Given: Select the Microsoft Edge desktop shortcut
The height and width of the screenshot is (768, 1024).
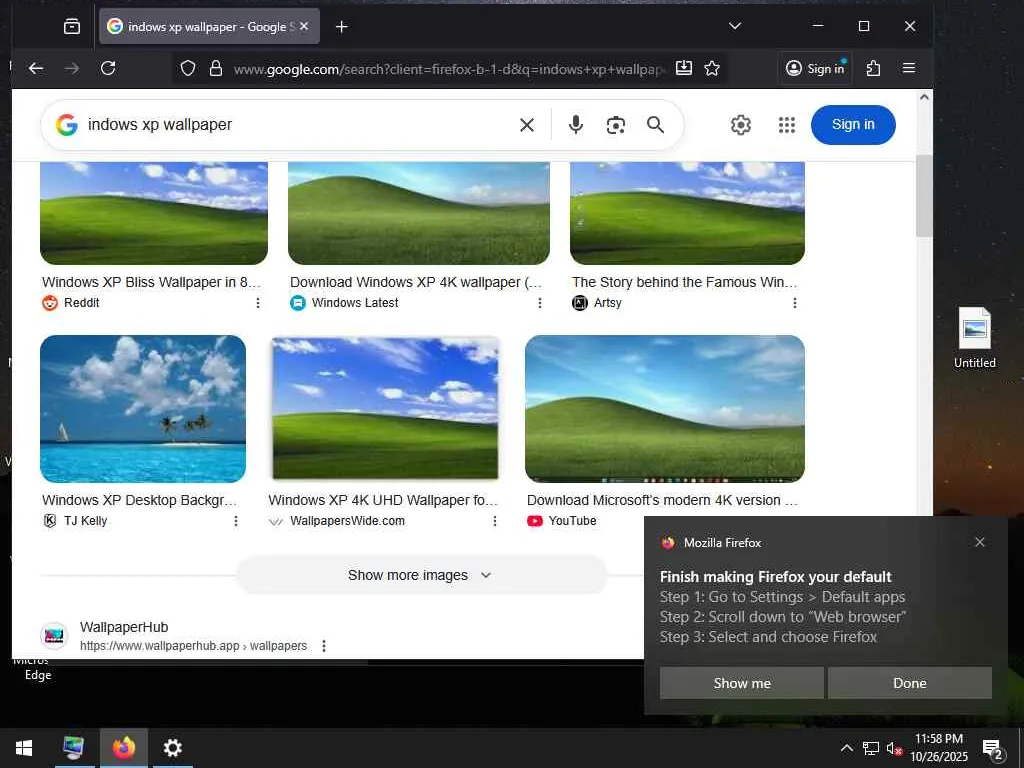Looking at the screenshot, I should [x=37, y=669].
